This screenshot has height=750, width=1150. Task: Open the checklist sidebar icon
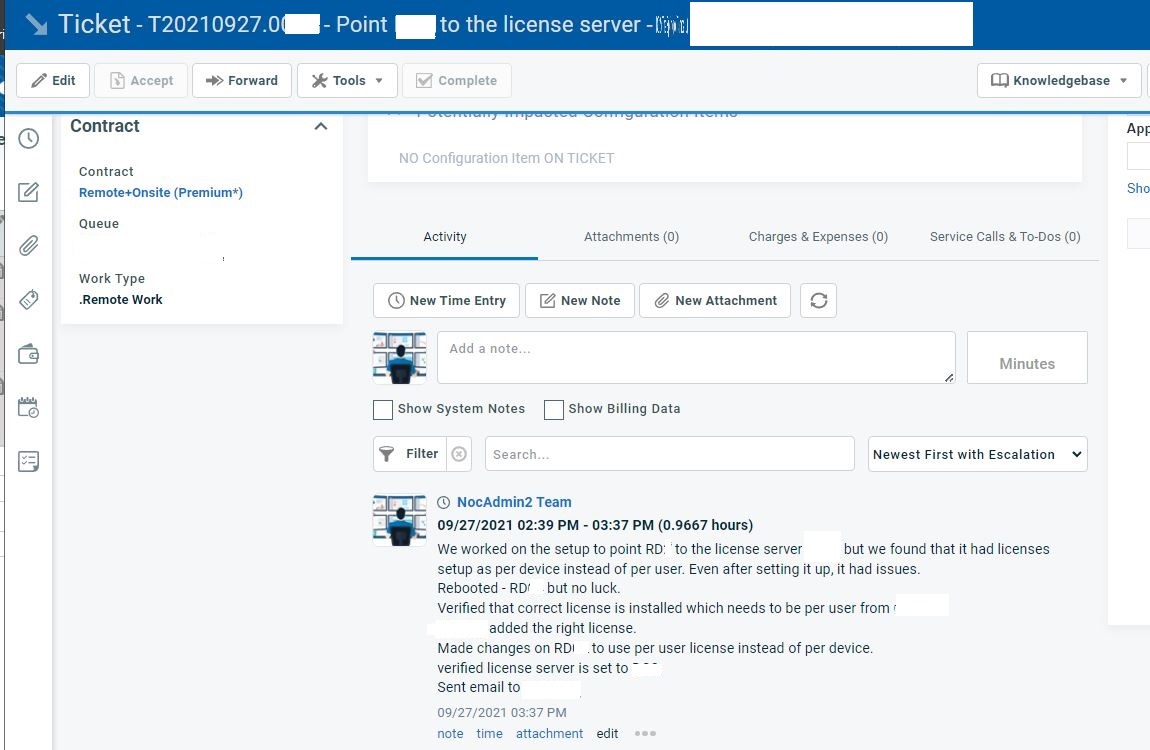[x=28, y=461]
